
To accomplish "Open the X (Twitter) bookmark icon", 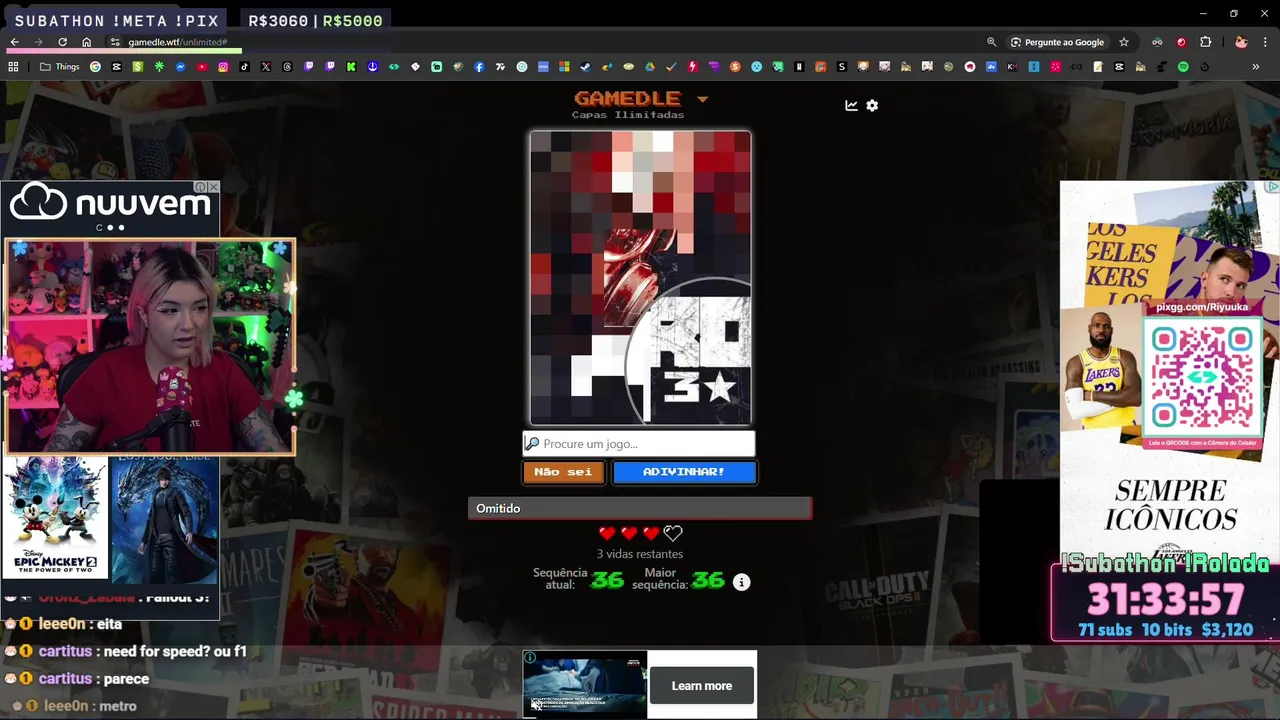I will point(266,67).
